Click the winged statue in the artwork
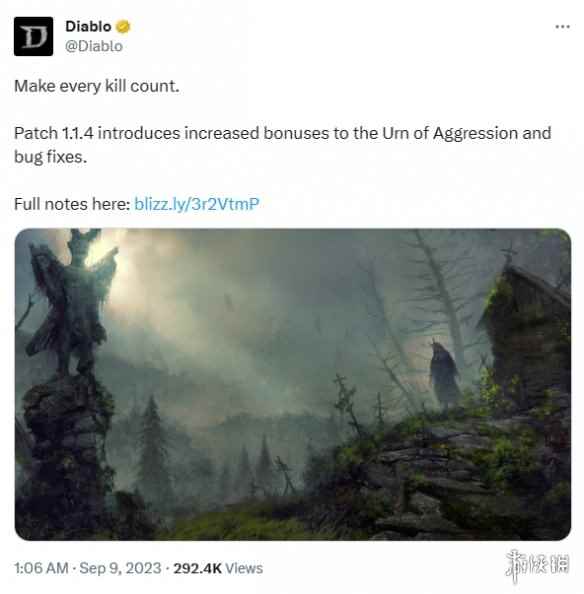 [x=72, y=303]
